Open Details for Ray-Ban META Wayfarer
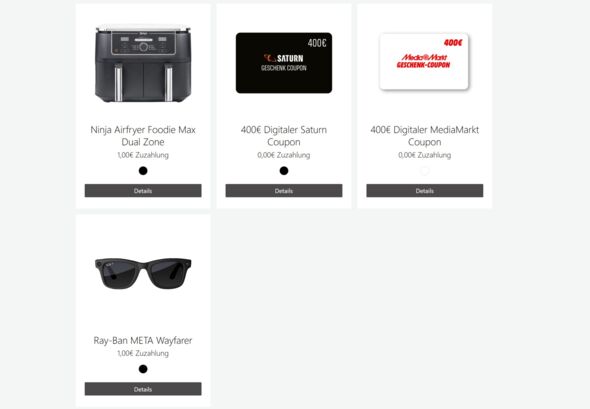 click(143, 389)
